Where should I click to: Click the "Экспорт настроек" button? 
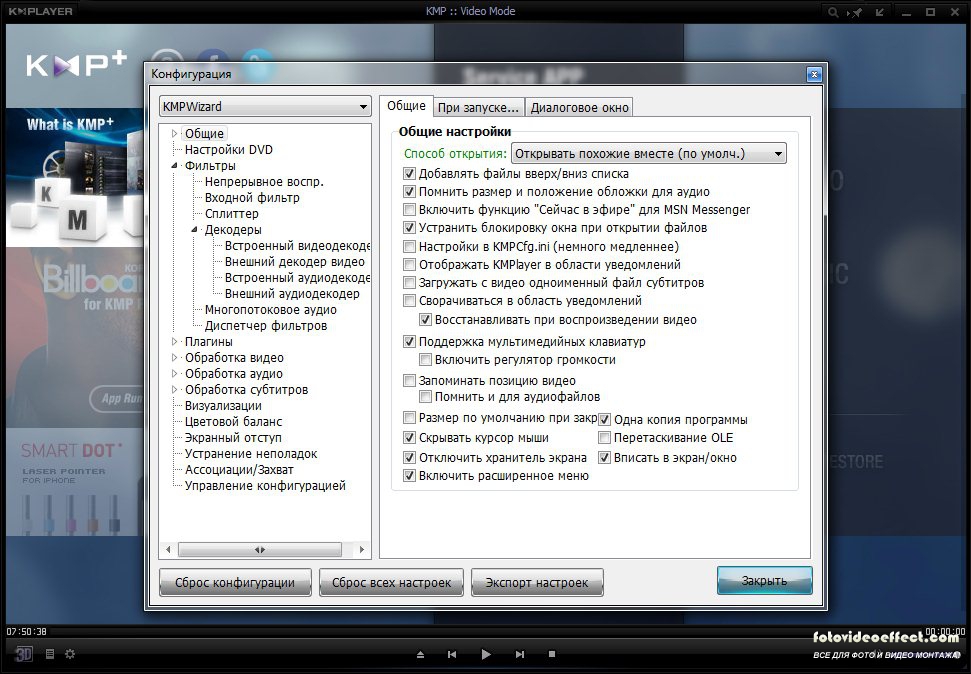pos(537,582)
